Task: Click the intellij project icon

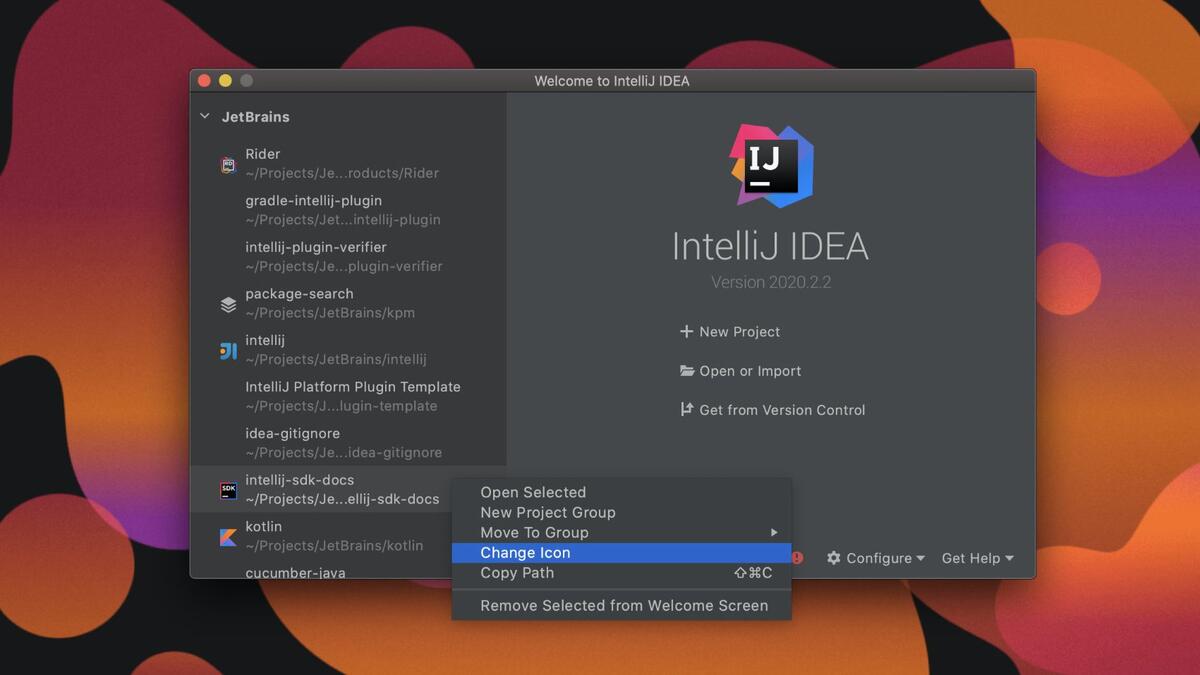Action: (228, 351)
